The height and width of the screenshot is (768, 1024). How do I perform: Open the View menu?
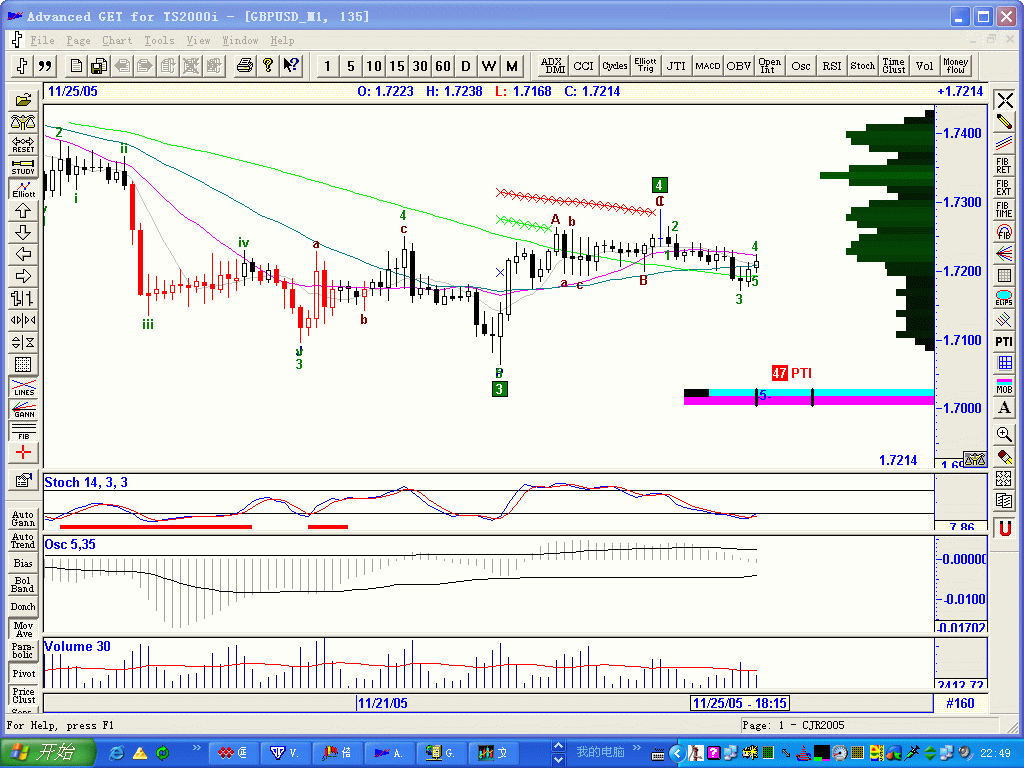click(x=199, y=40)
